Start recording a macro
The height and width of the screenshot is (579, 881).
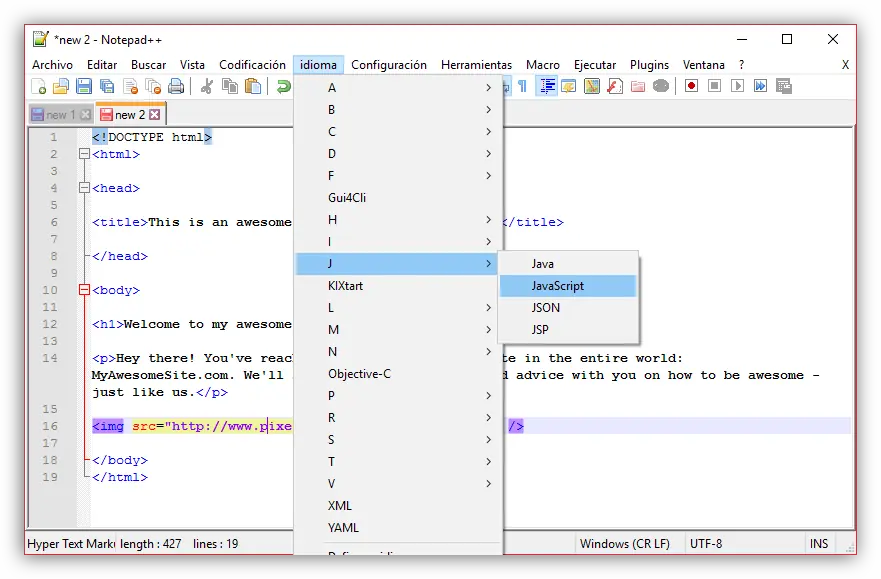tap(692, 86)
